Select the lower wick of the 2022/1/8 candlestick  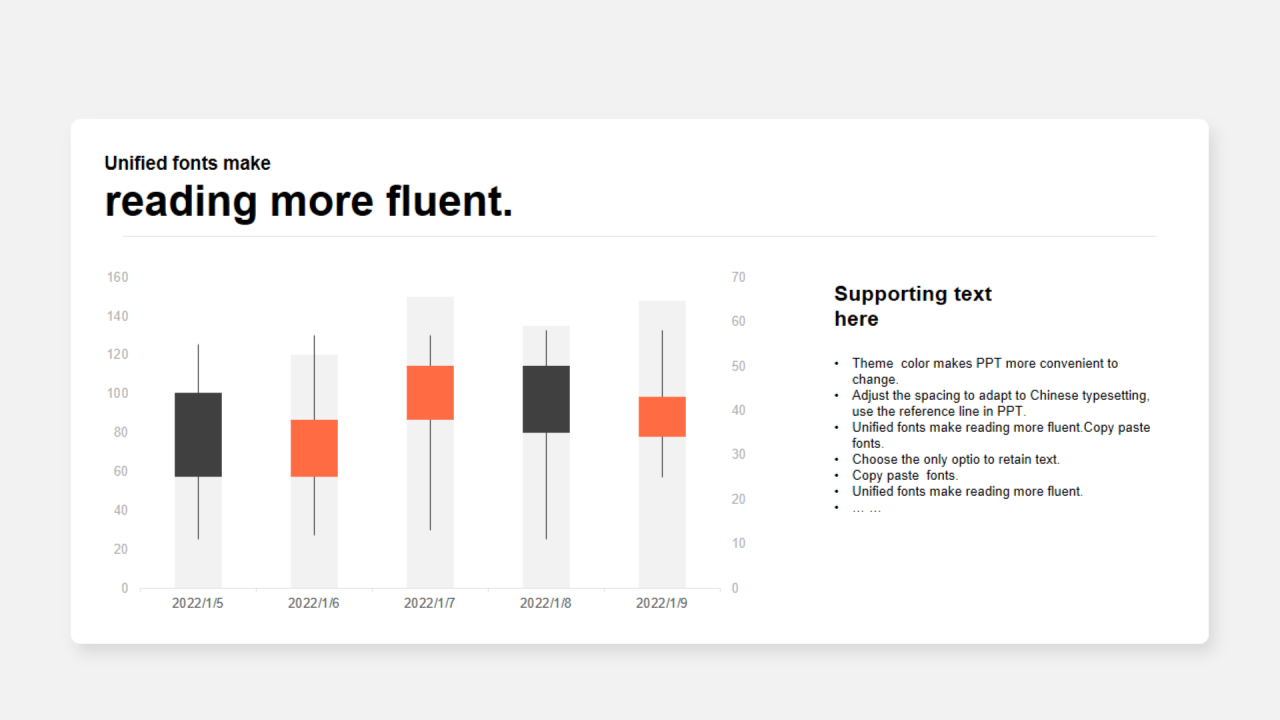pyautogui.click(x=546, y=486)
